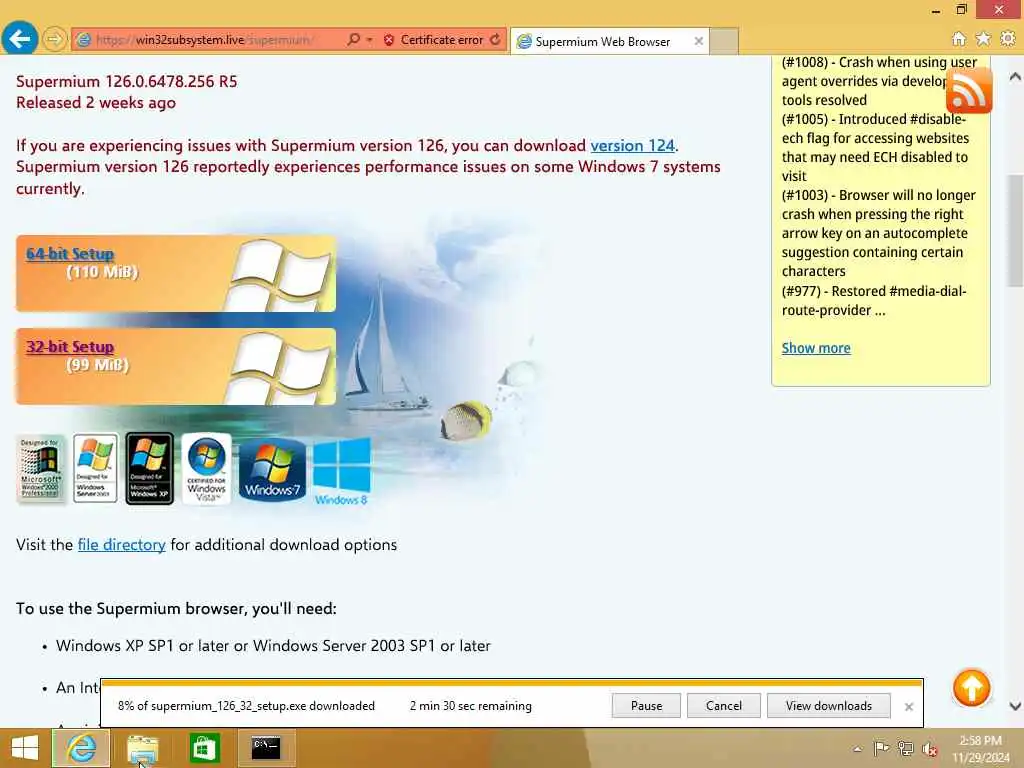Click the forward navigation arrow
The height and width of the screenshot is (768, 1024).
click(55, 40)
